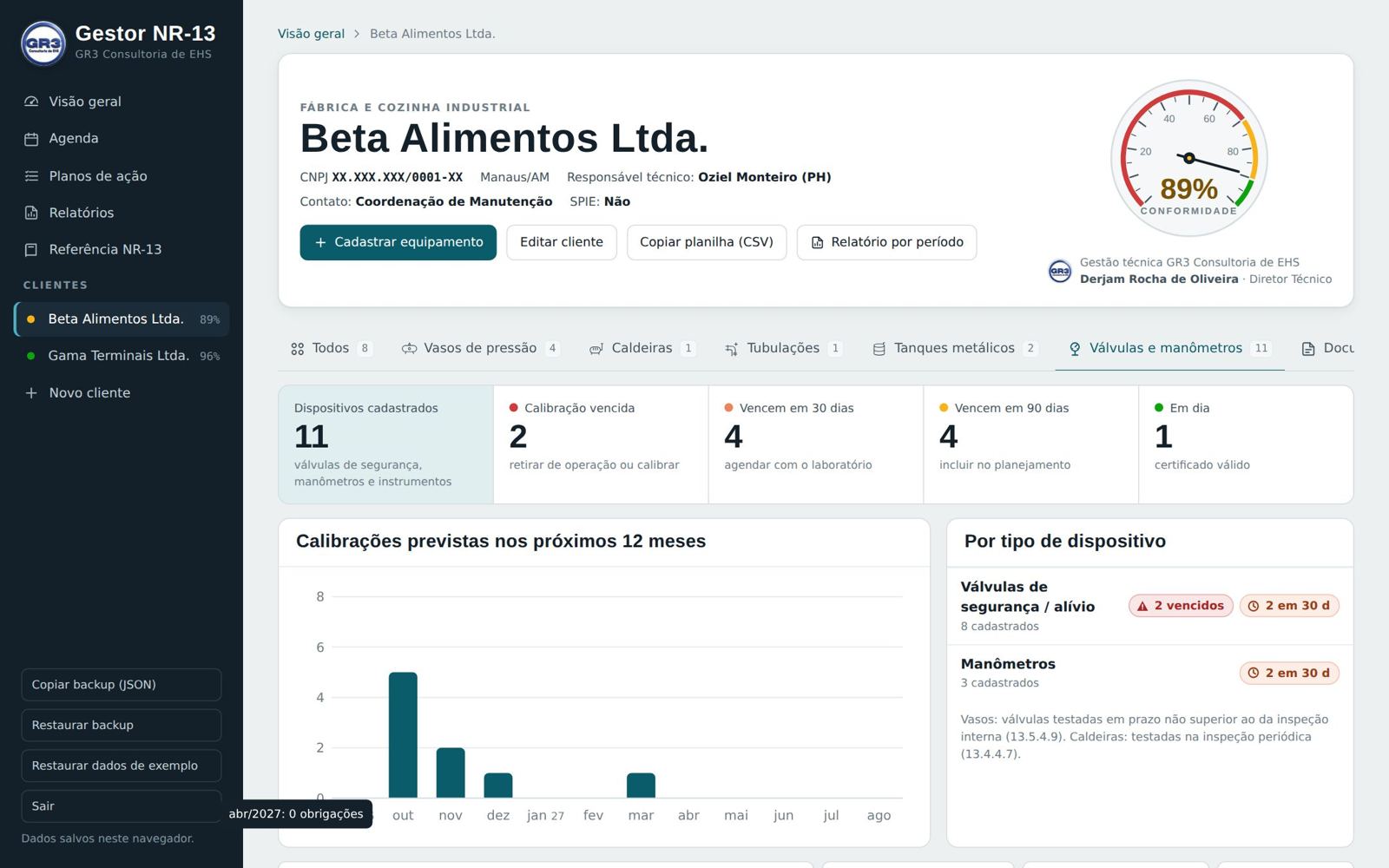
Task: Open Relatórios in the sidebar
Action: [x=122, y=213]
